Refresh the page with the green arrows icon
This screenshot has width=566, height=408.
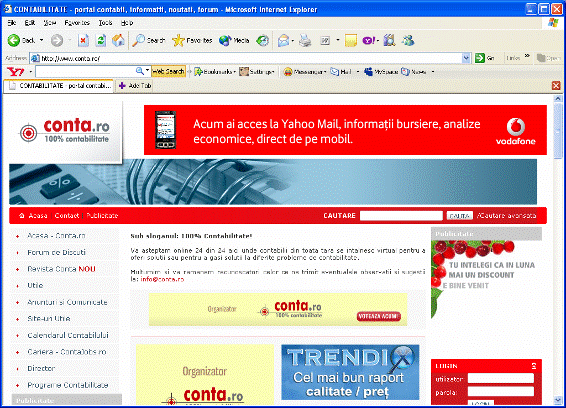point(101,40)
